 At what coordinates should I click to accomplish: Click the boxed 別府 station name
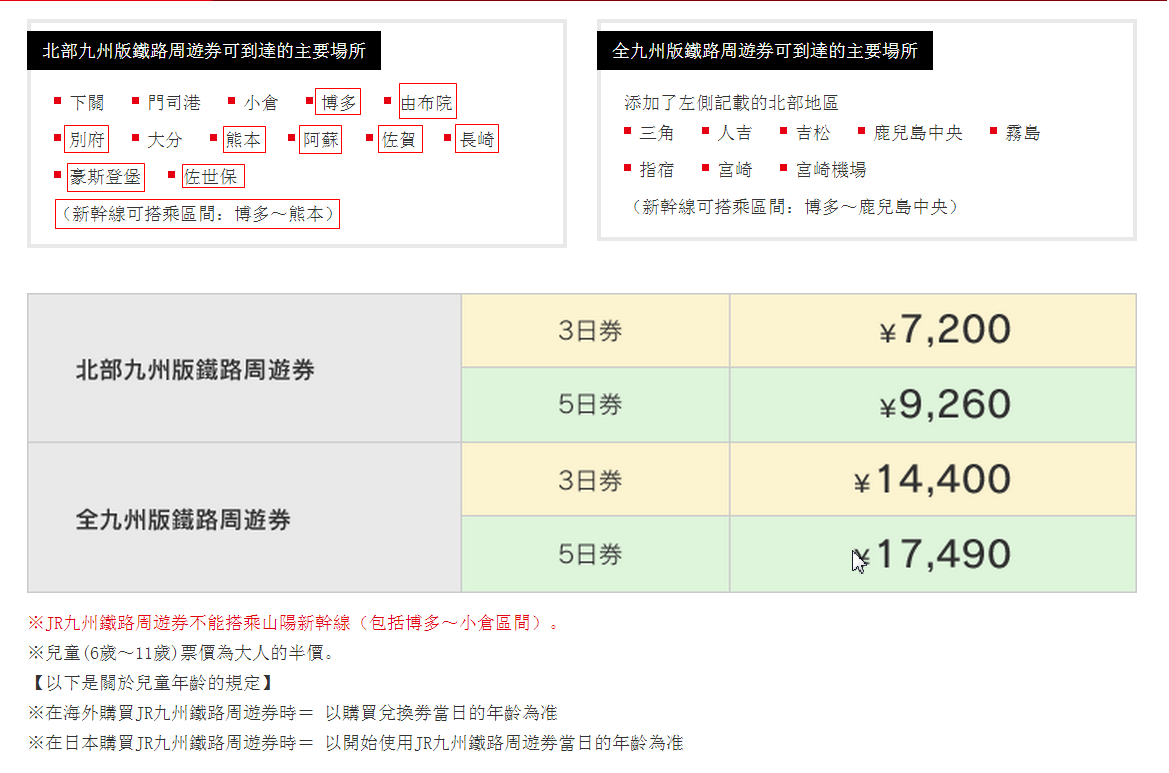87,139
